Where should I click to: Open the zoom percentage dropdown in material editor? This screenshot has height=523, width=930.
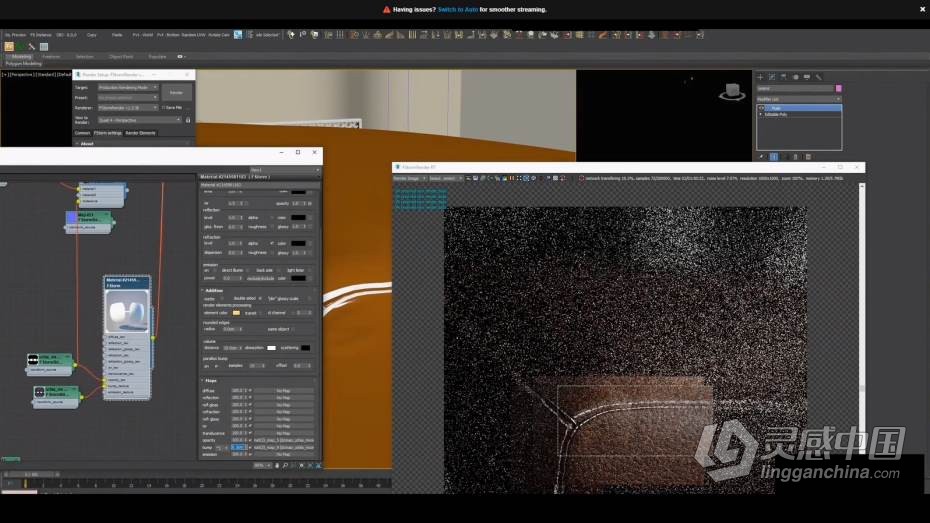[262, 465]
